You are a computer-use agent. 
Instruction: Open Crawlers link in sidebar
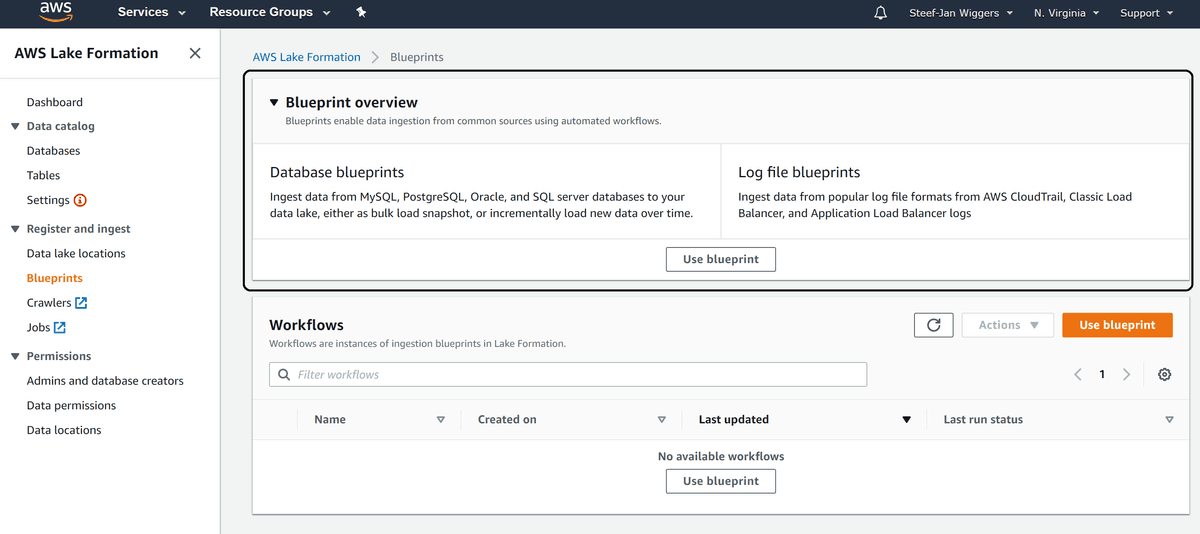click(49, 303)
